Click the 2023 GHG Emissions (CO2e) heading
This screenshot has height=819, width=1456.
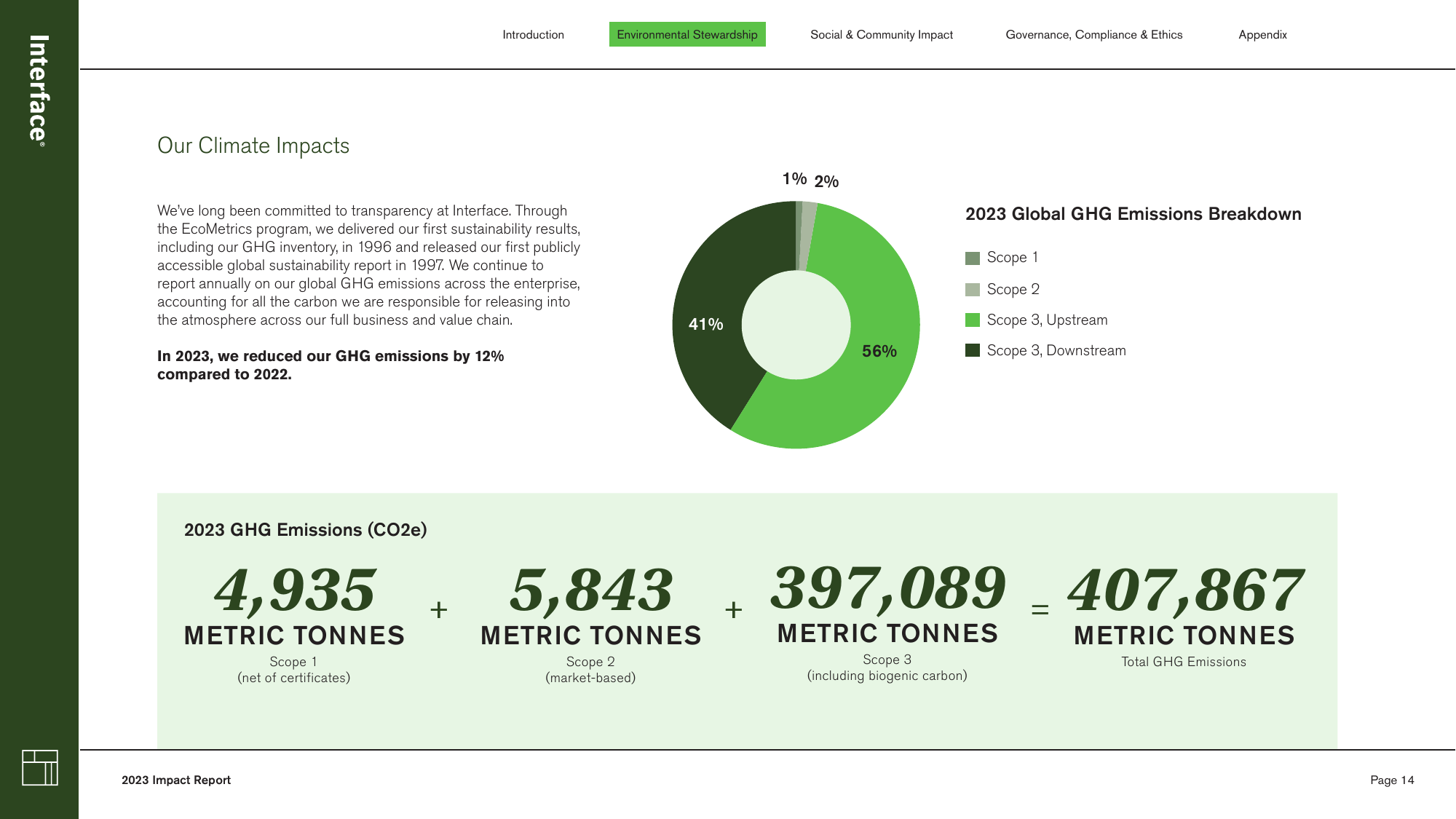click(x=306, y=530)
